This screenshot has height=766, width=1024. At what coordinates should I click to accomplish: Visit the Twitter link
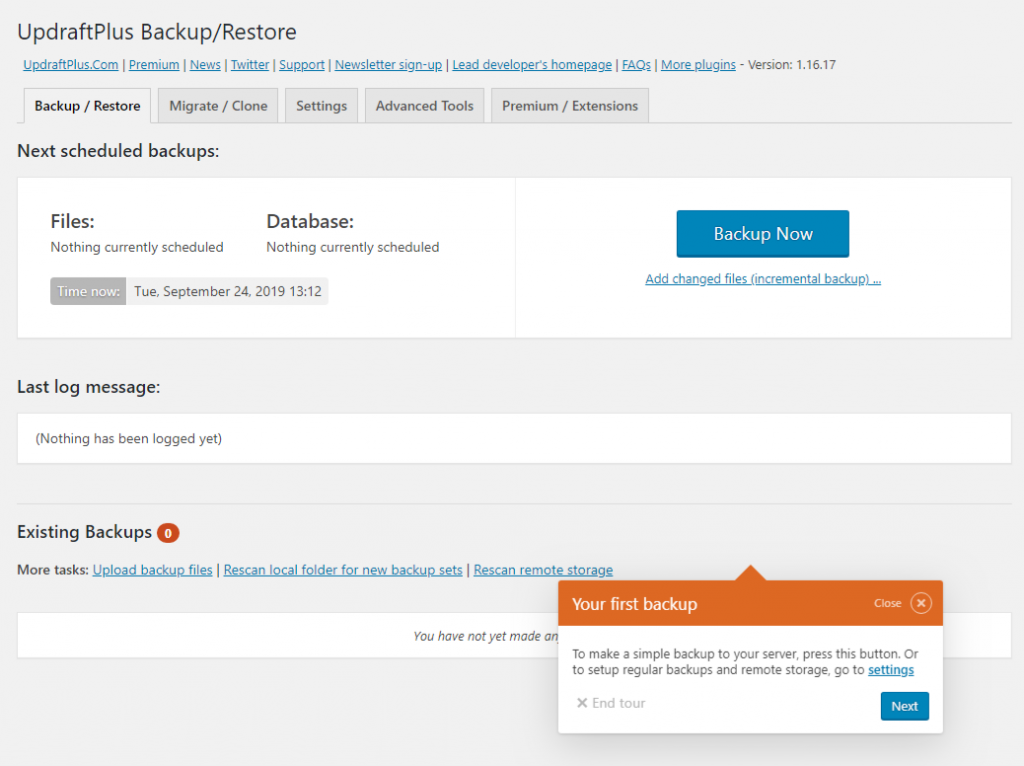click(249, 65)
